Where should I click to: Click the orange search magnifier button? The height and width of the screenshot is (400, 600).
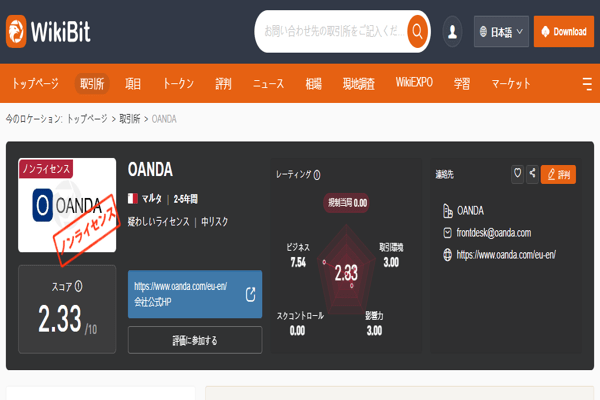(417, 31)
